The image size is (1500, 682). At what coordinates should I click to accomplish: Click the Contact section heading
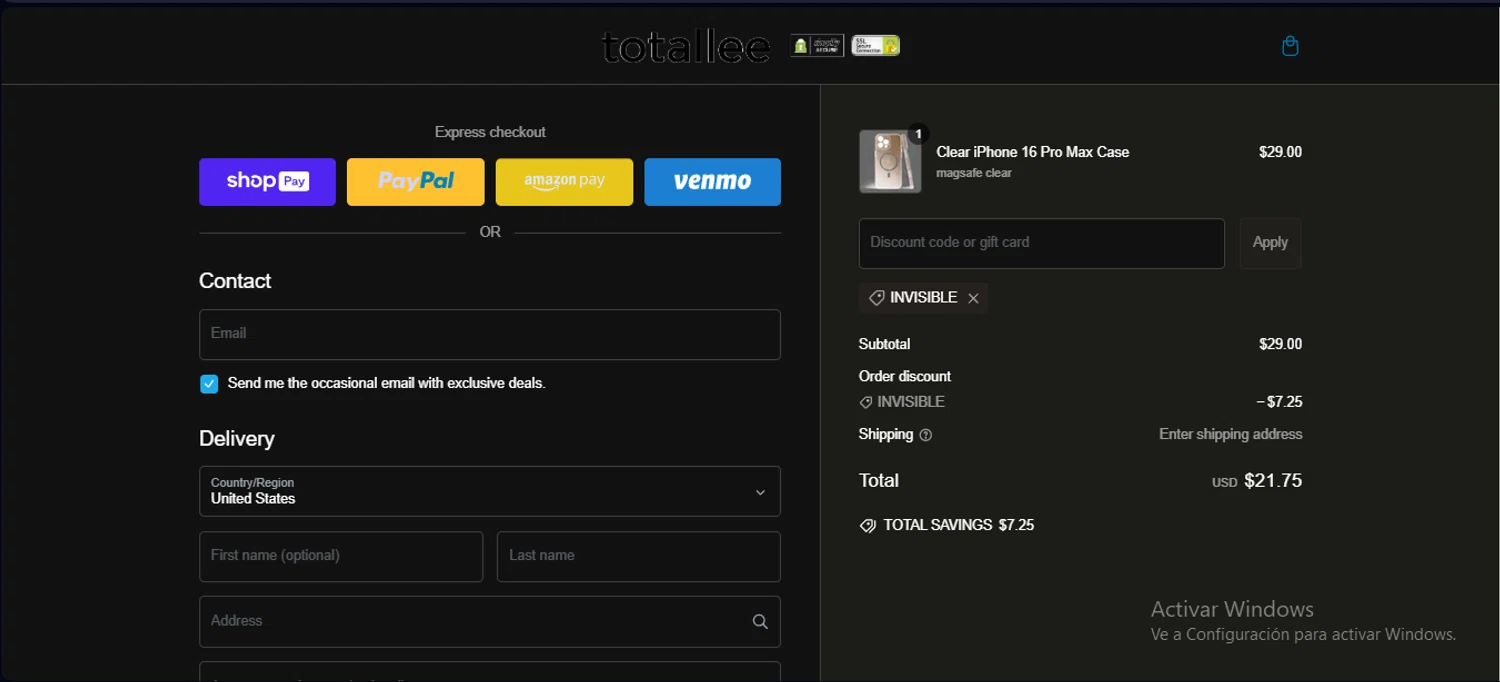(235, 281)
